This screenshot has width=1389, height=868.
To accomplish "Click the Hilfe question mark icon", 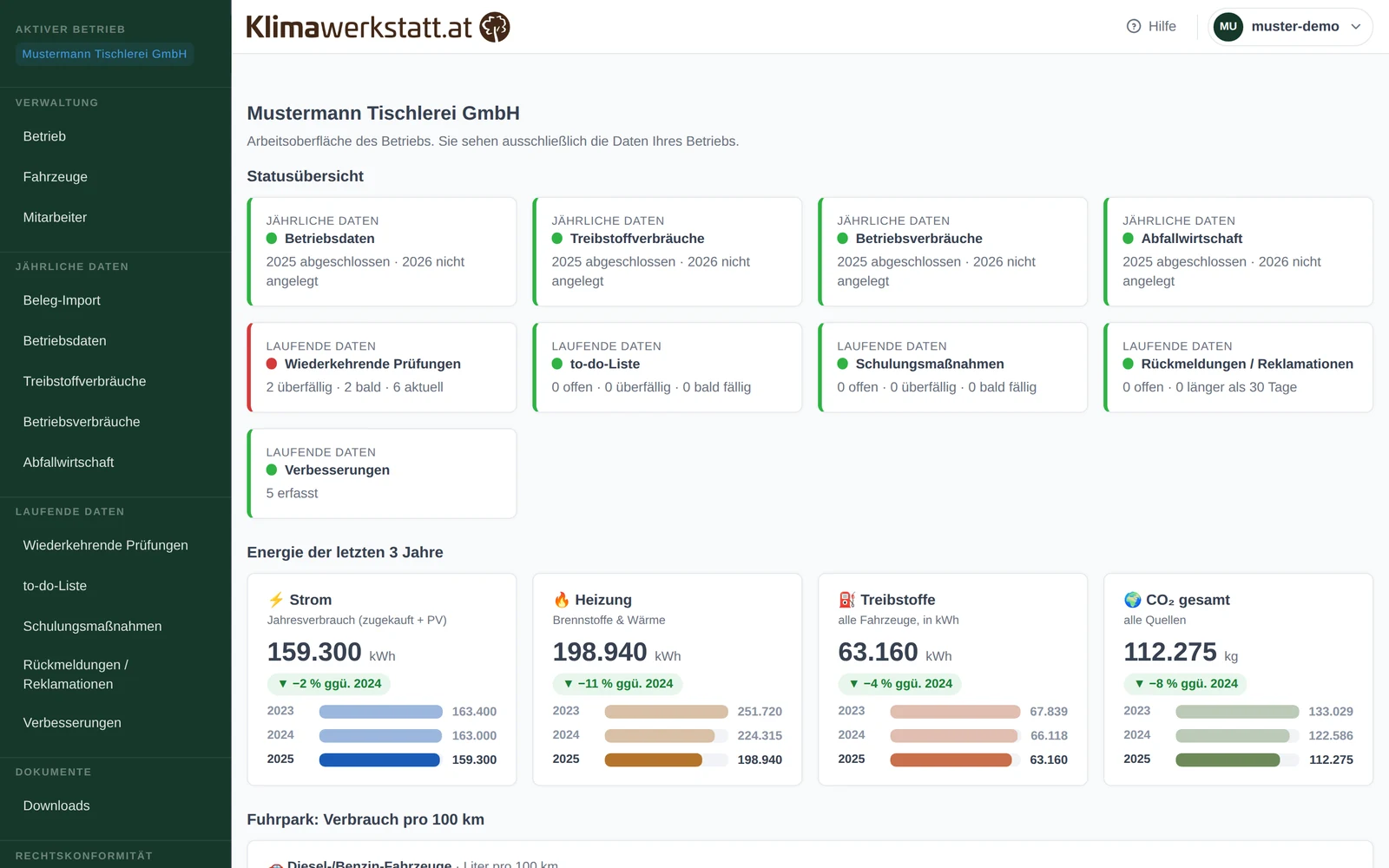I will click(1134, 26).
